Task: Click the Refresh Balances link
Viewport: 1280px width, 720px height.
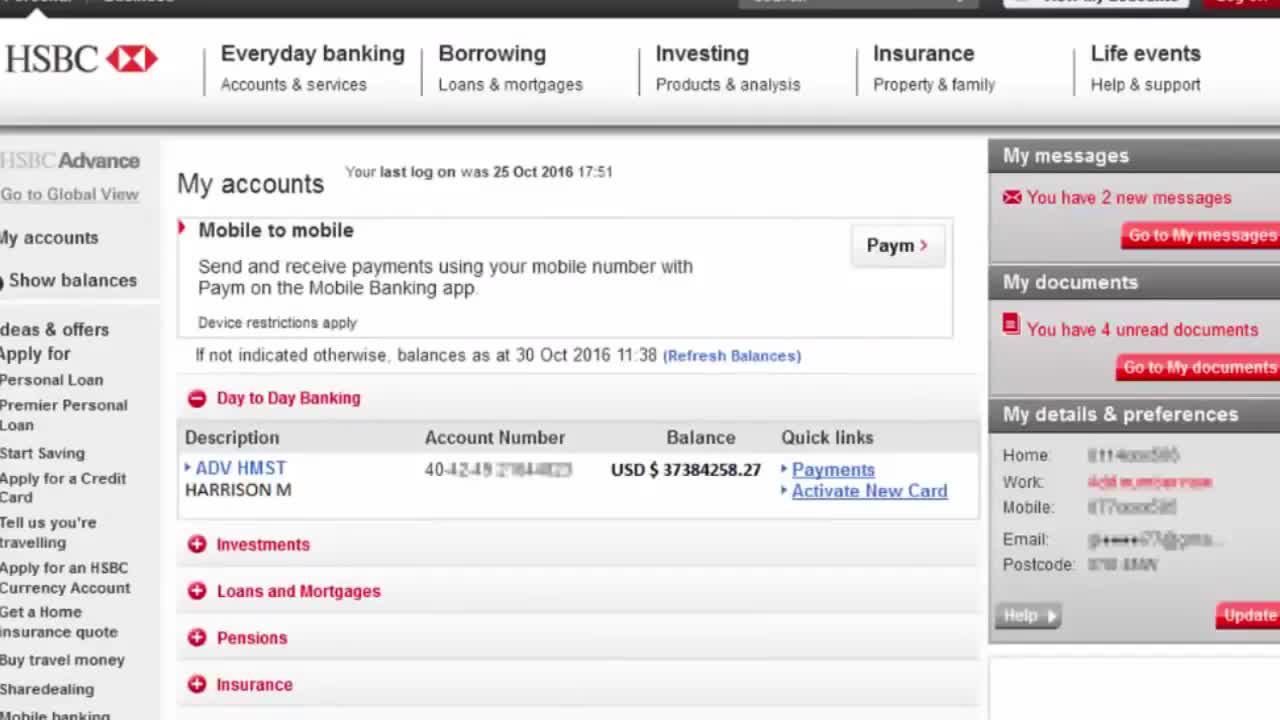Action: click(x=732, y=356)
